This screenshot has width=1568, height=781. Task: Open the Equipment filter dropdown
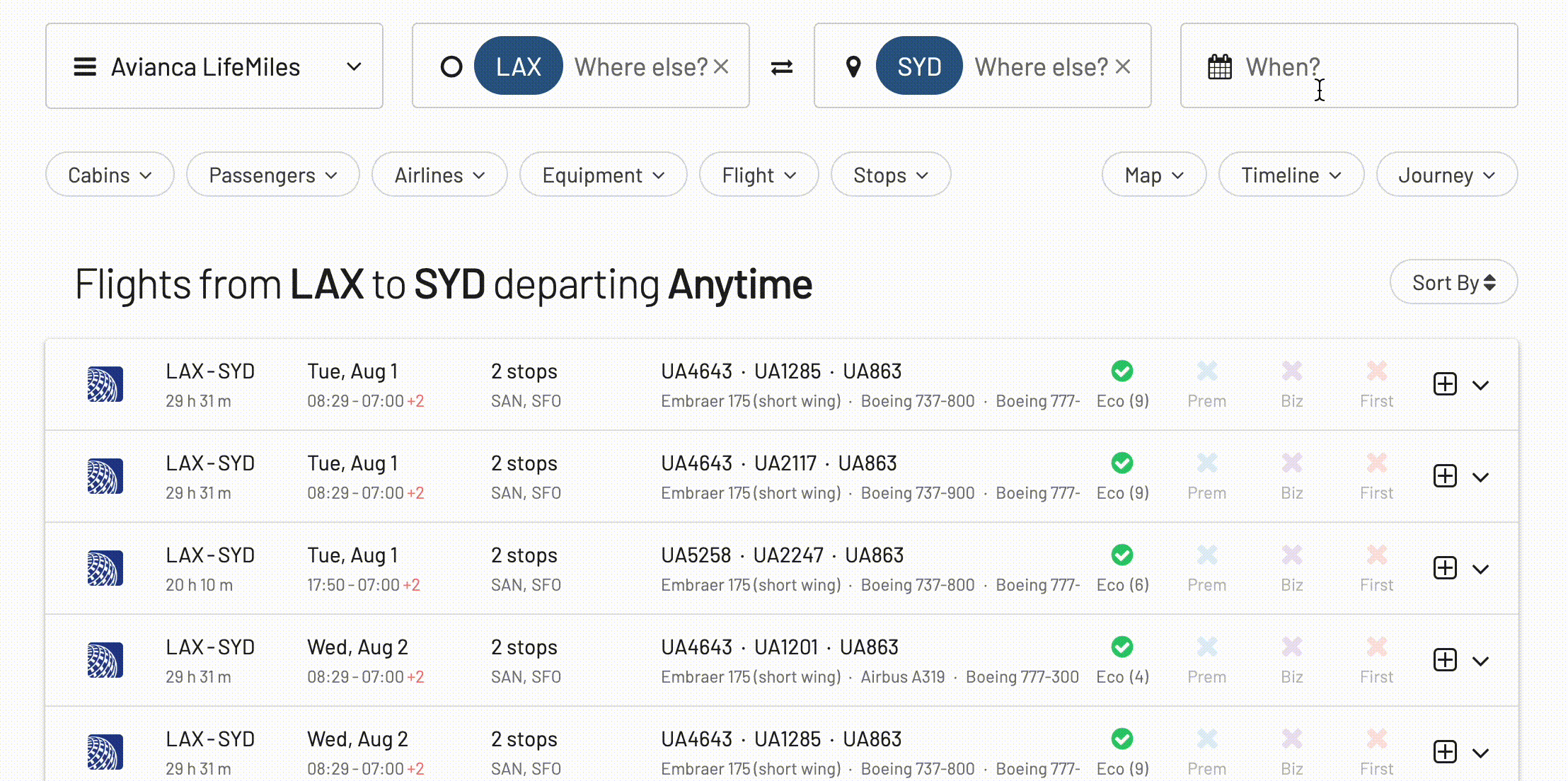click(603, 175)
